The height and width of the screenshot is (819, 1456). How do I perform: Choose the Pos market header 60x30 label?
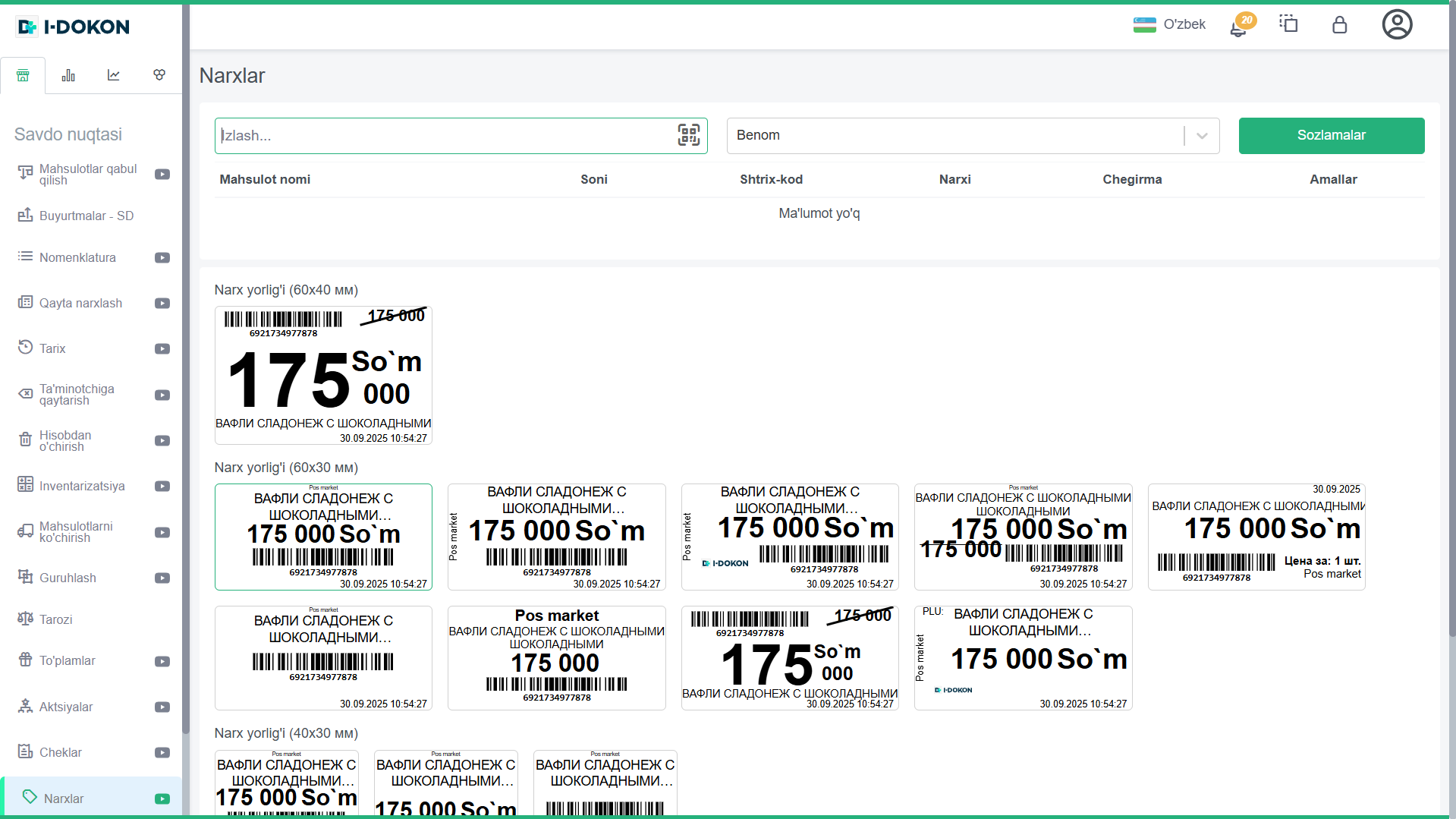pos(556,658)
